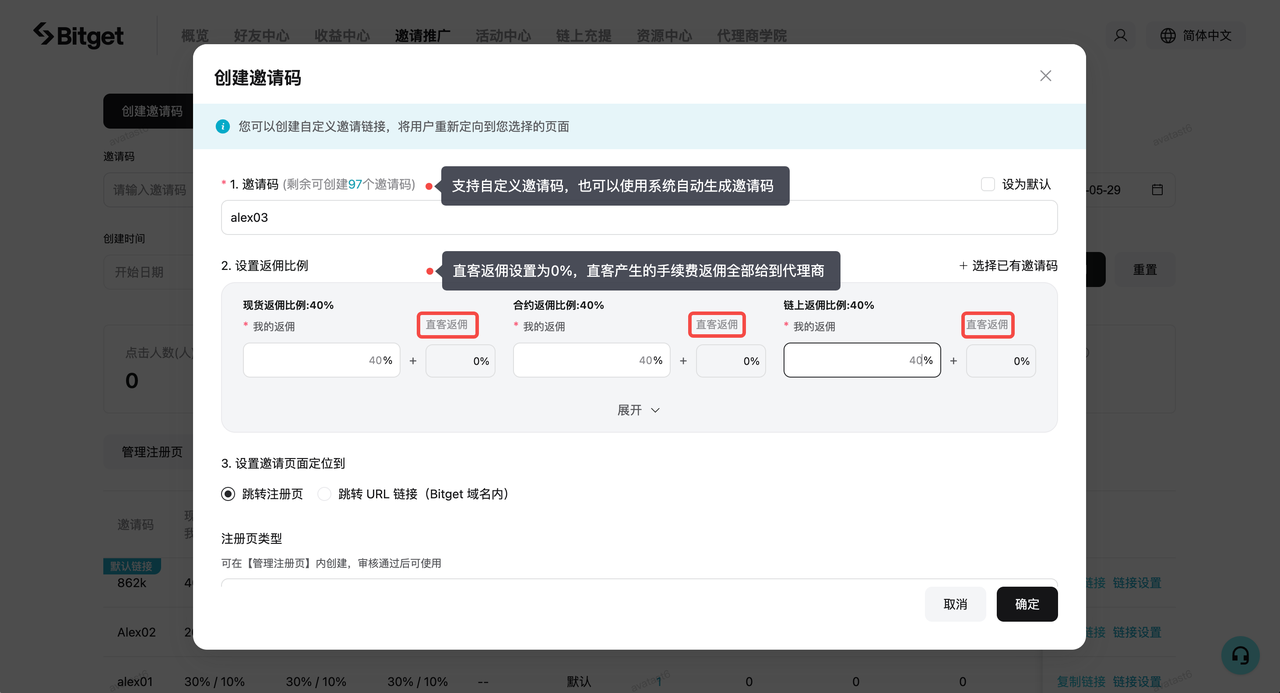This screenshot has width=1280, height=693.
Task: Close the 创建邀请码 dialog with X icon
Action: [1045, 76]
